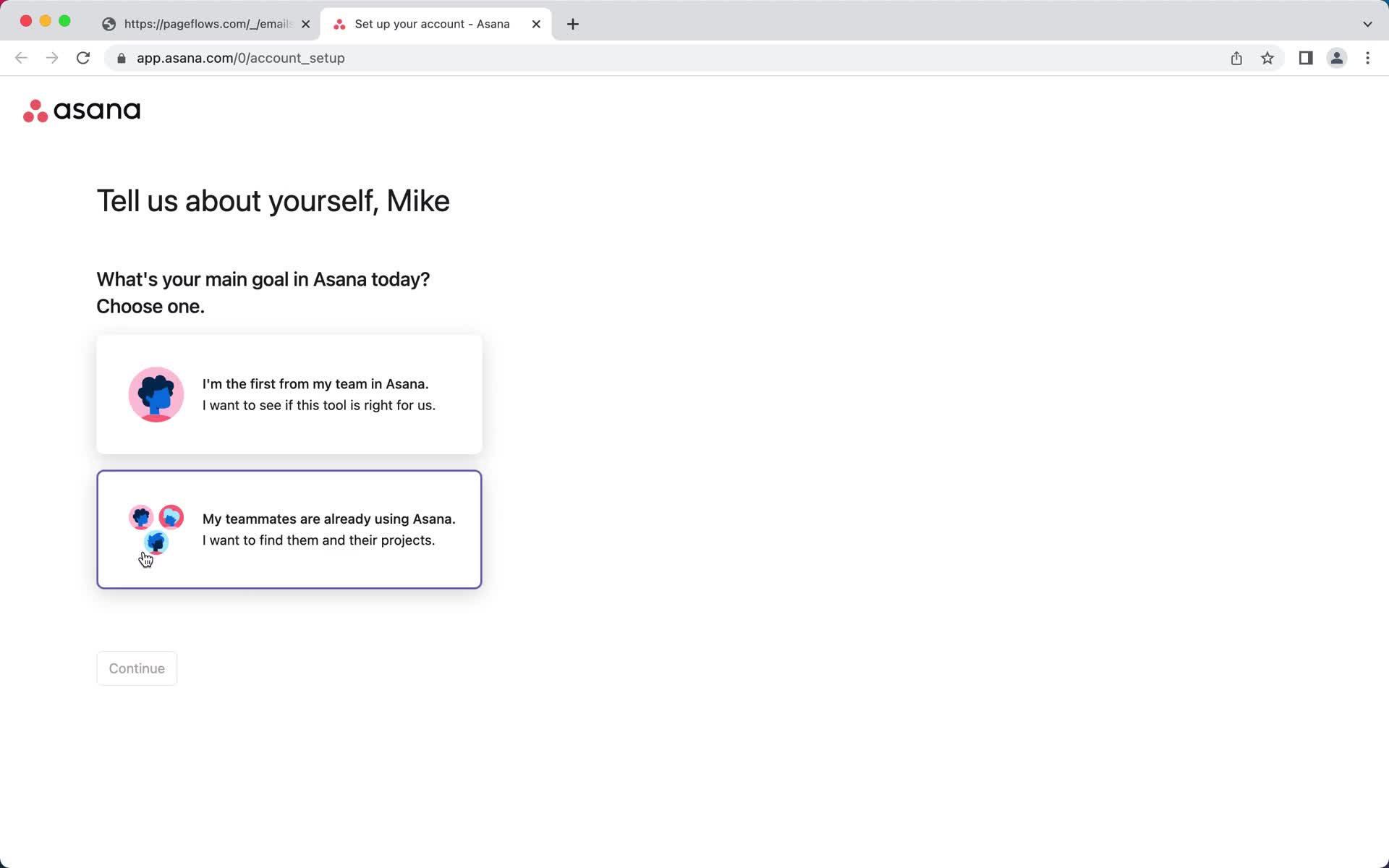Choose the teammates already using Asana card
This screenshot has width=1389, height=868.
point(289,529)
